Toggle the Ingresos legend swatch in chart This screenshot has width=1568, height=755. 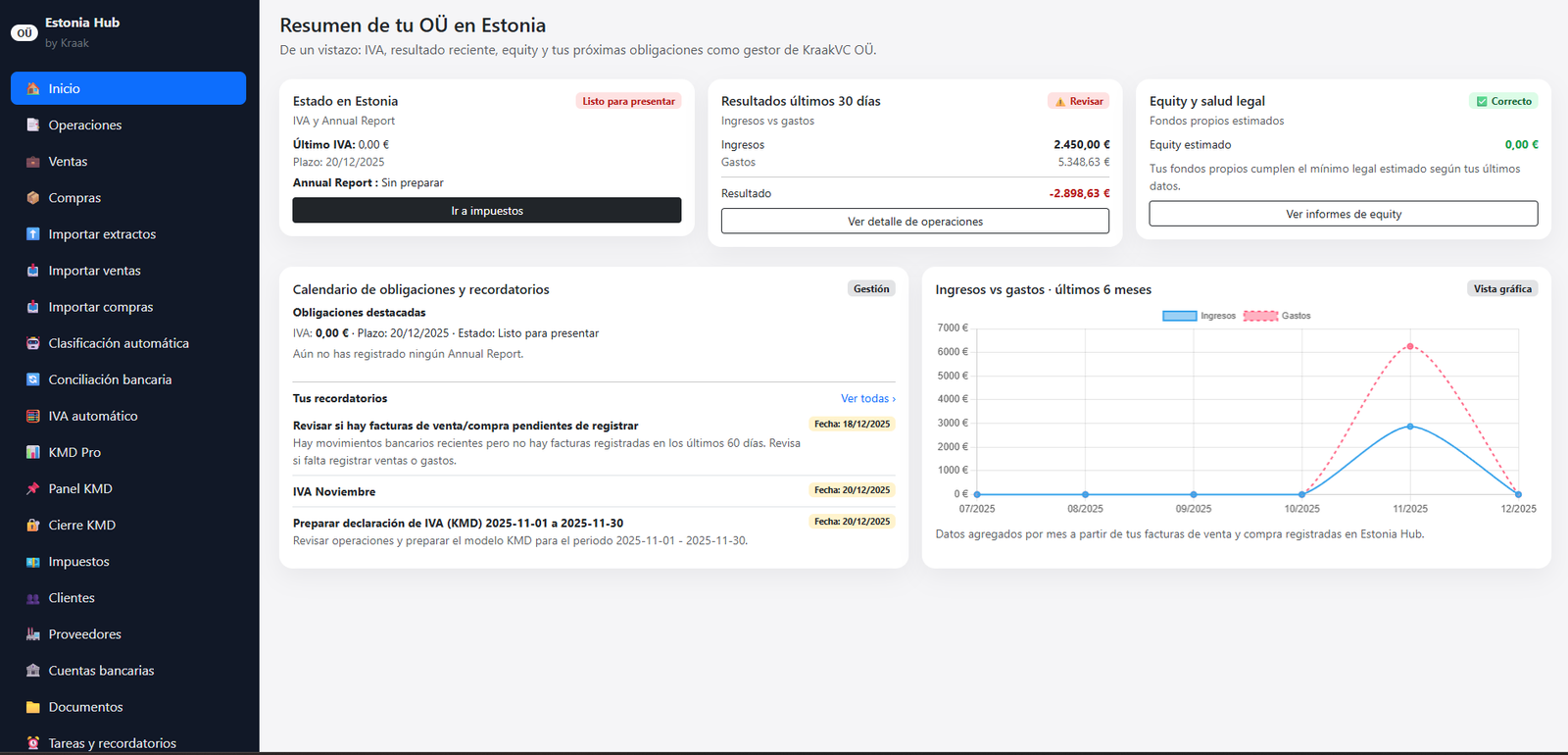[1179, 316]
